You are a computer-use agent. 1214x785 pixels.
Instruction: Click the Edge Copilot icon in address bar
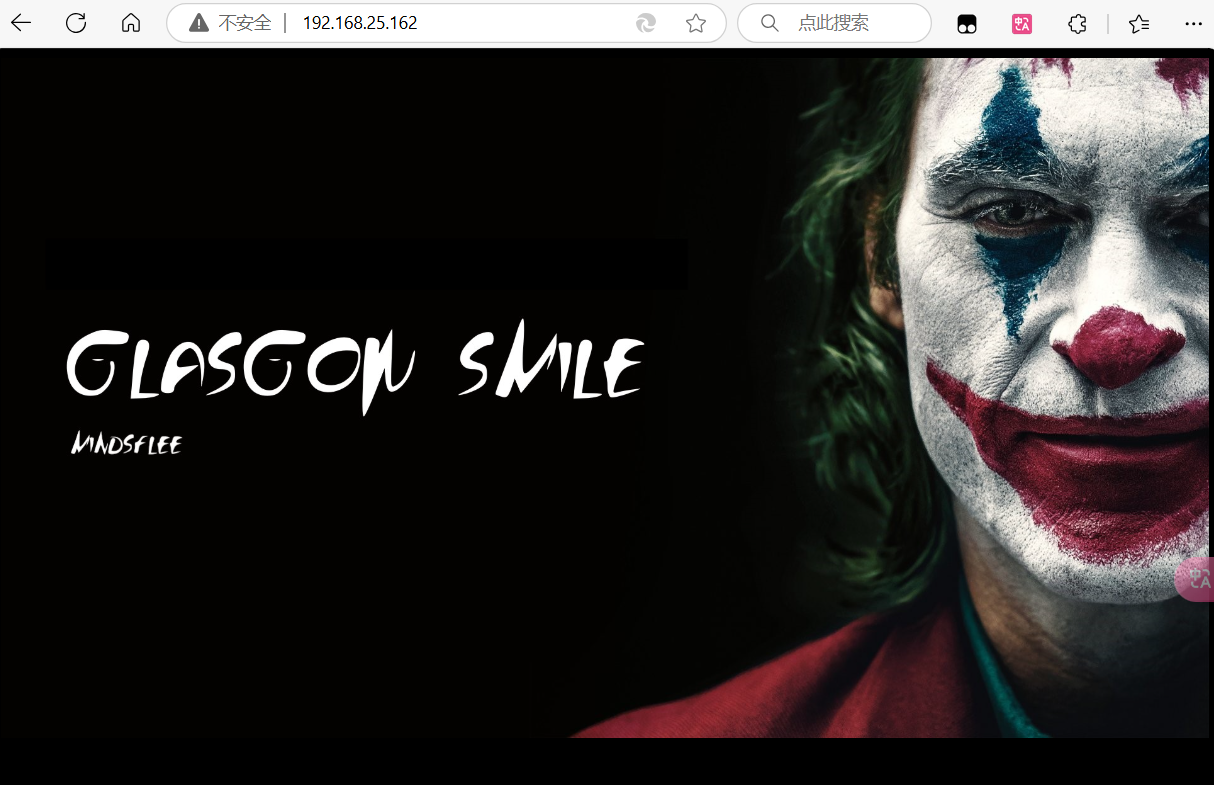pos(646,23)
